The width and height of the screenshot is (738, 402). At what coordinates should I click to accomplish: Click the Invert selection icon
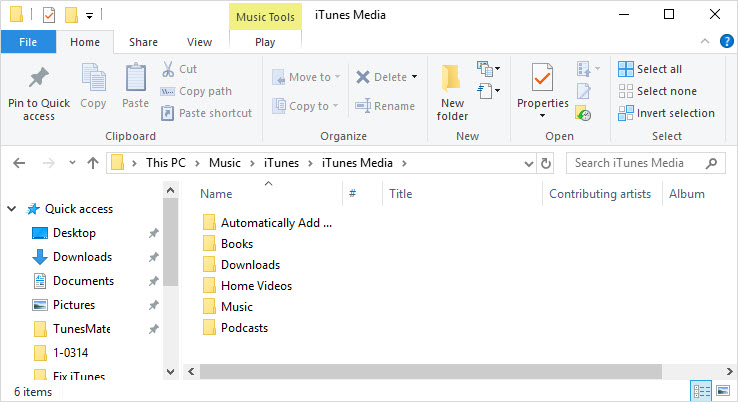pos(626,113)
